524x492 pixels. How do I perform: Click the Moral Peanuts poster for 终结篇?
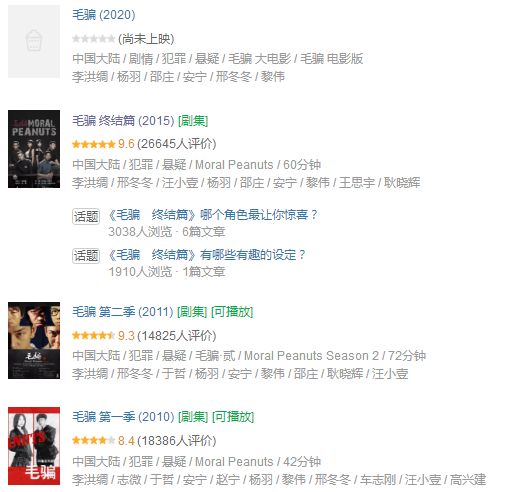pyautogui.click(x=34, y=149)
